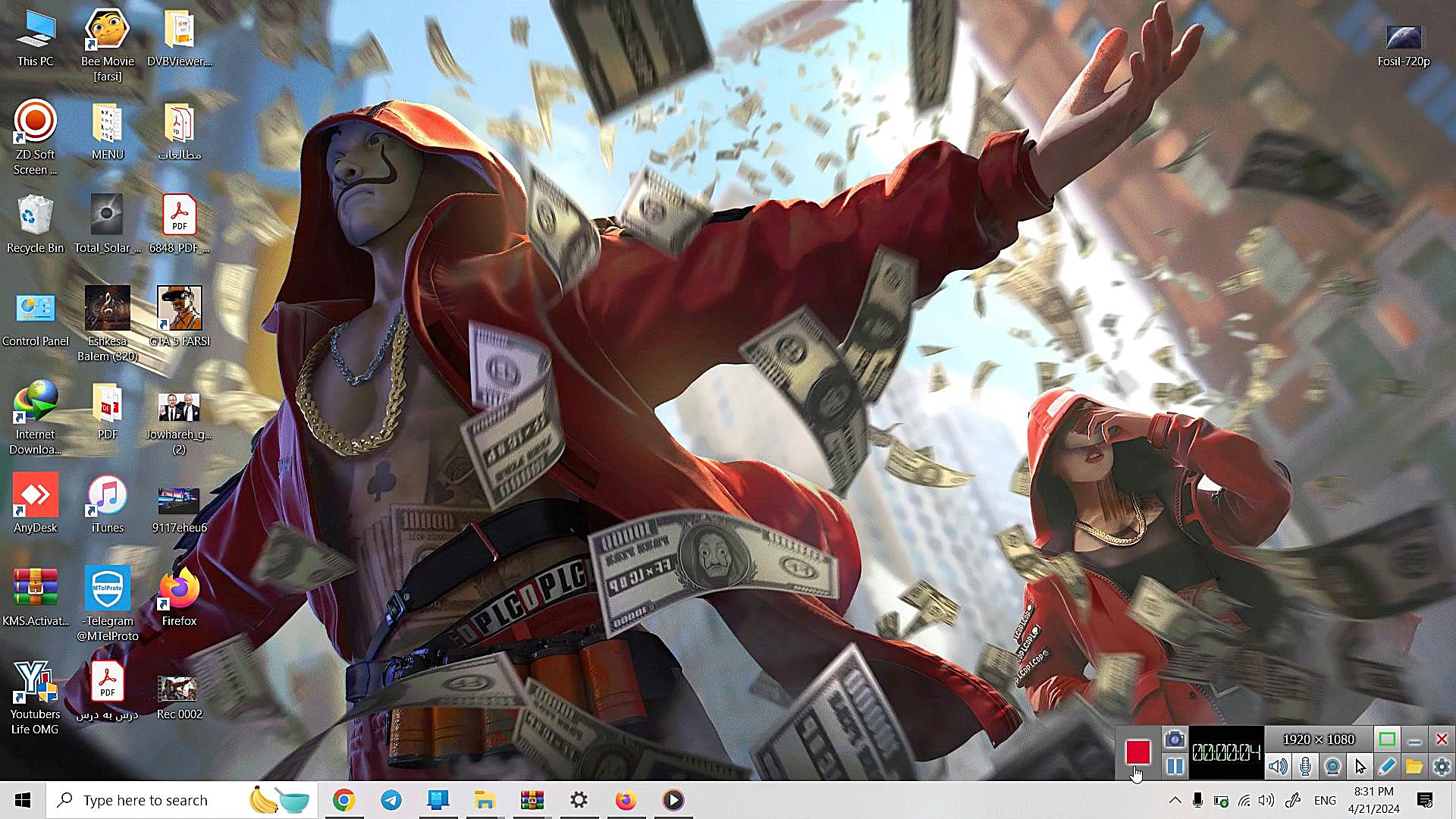
Task: Select the Internet Download Manager shortcut
Action: click(36, 417)
